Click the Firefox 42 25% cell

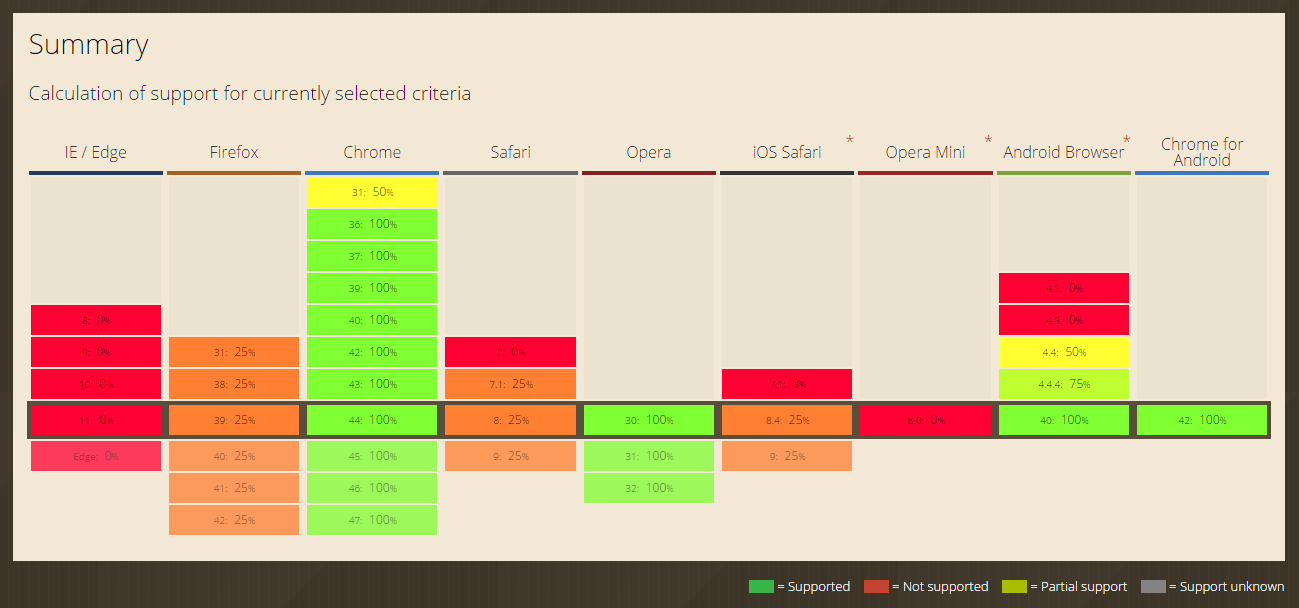[234, 520]
